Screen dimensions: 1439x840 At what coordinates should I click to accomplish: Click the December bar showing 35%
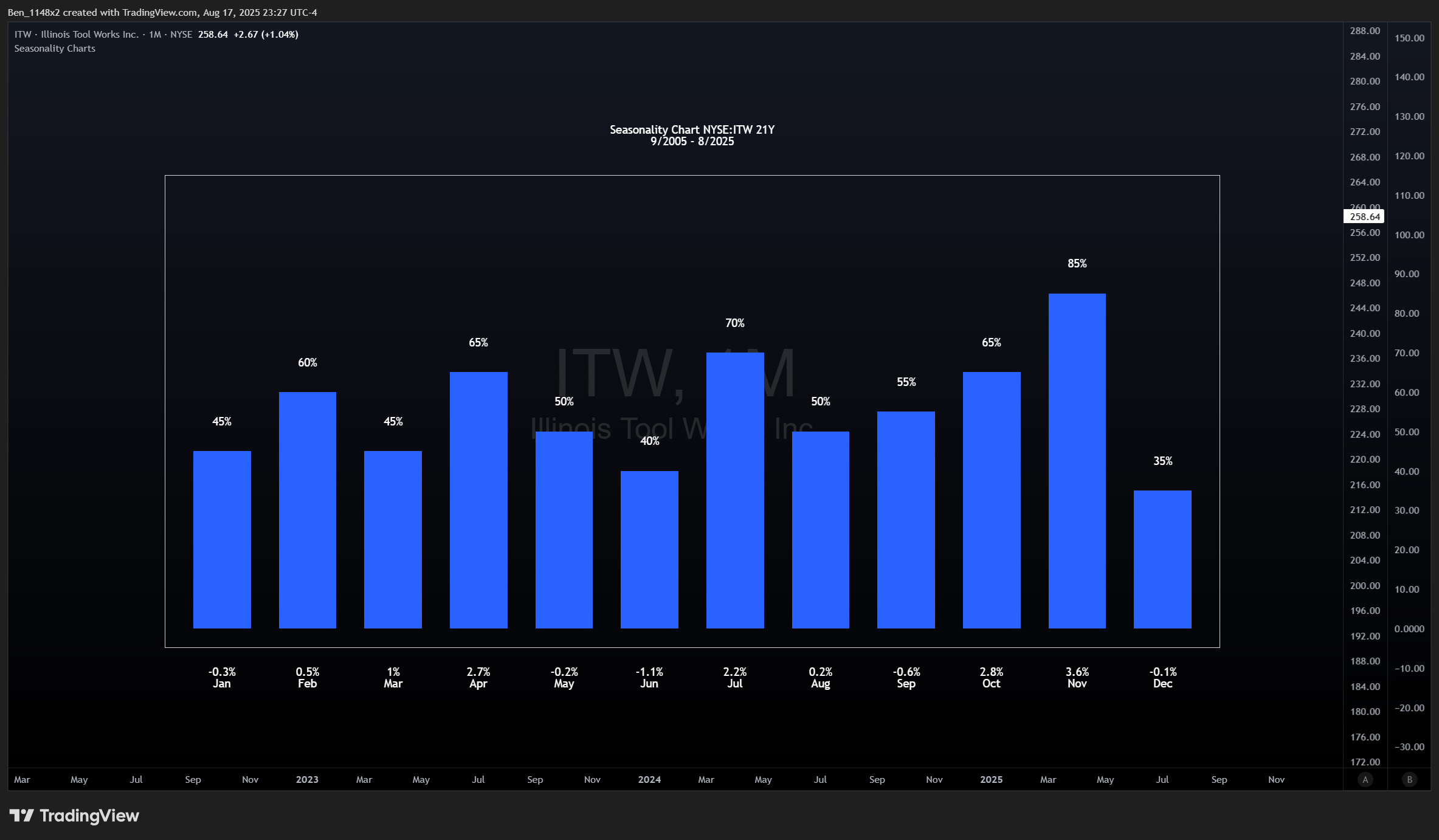click(x=1162, y=559)
